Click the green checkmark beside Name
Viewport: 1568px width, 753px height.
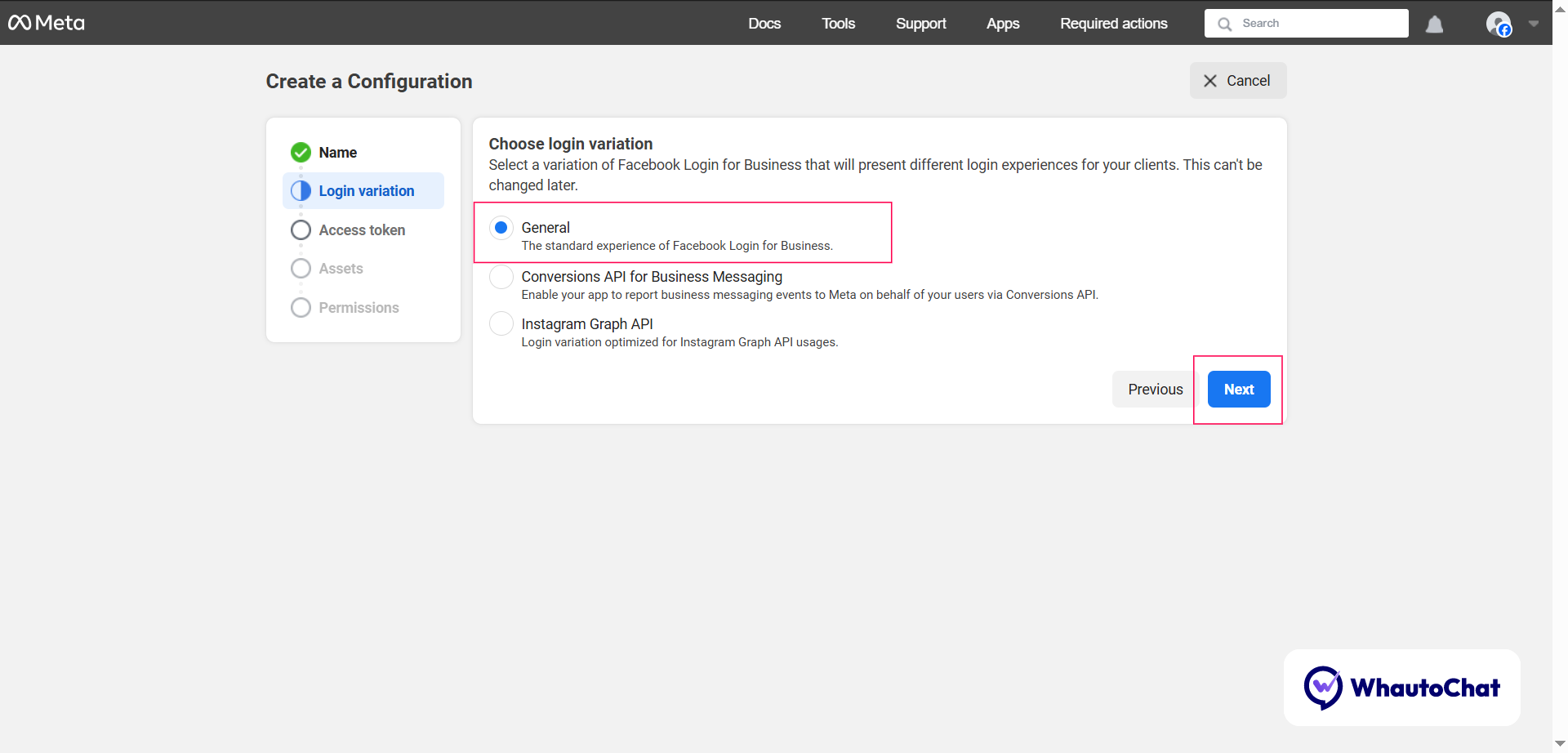tap(301, 152)
